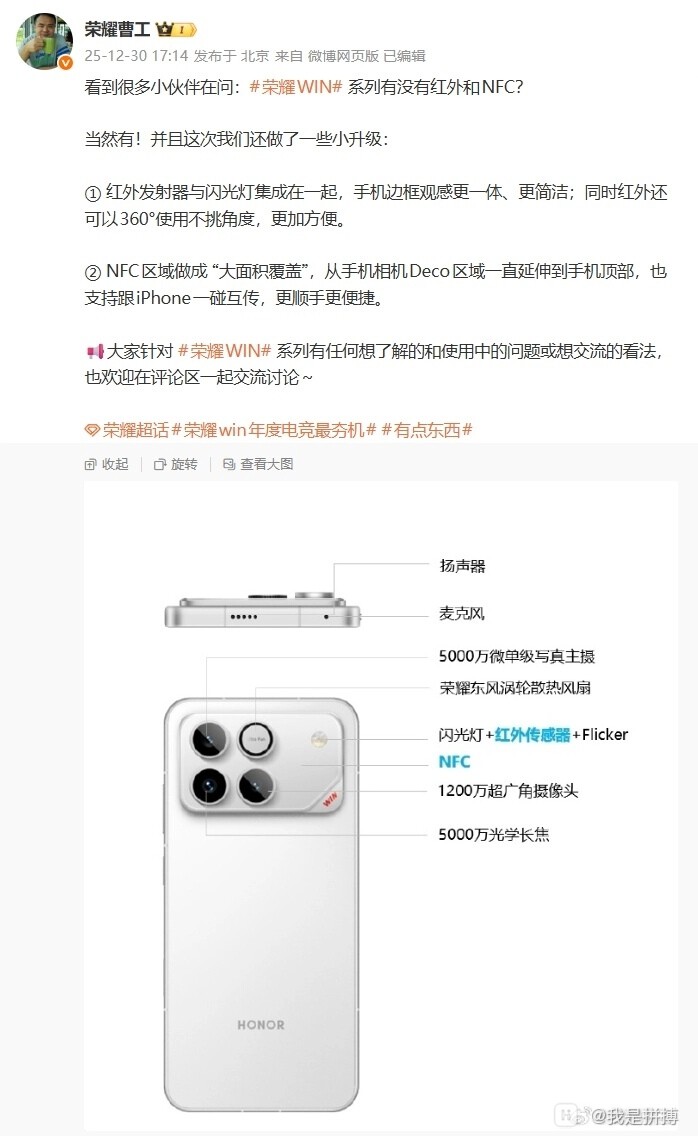The height and width of the screenshot is (1136, 698).
Task: Click the 收起 collapse text
Action: 115,464
